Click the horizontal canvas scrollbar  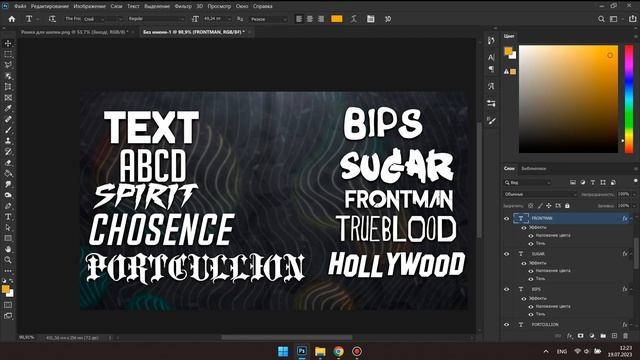pos(287,338)
